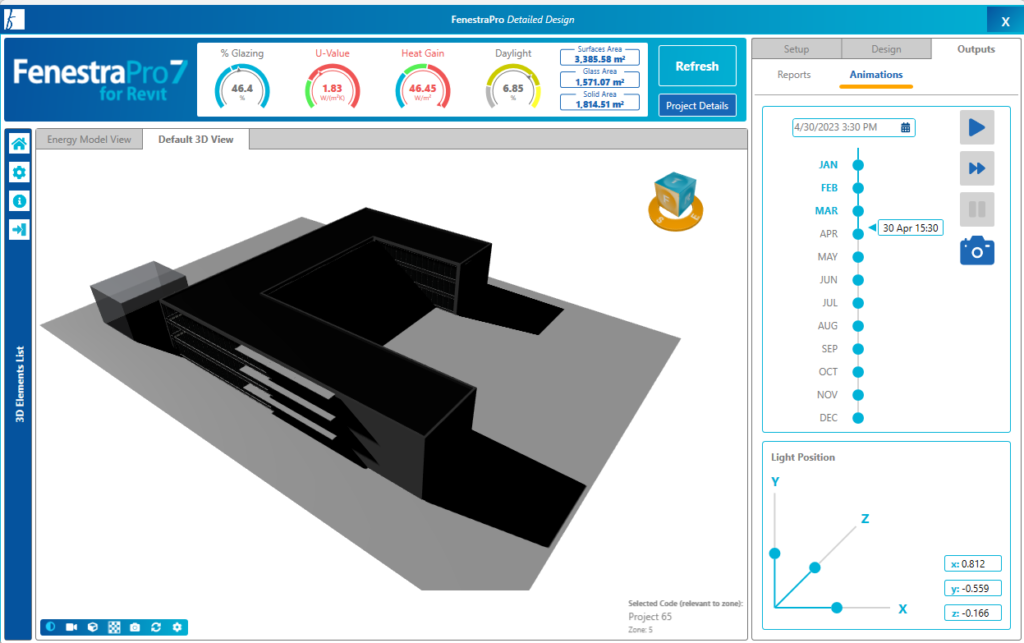Click the FenestraPro app icon in title bar

click(14, 20)
